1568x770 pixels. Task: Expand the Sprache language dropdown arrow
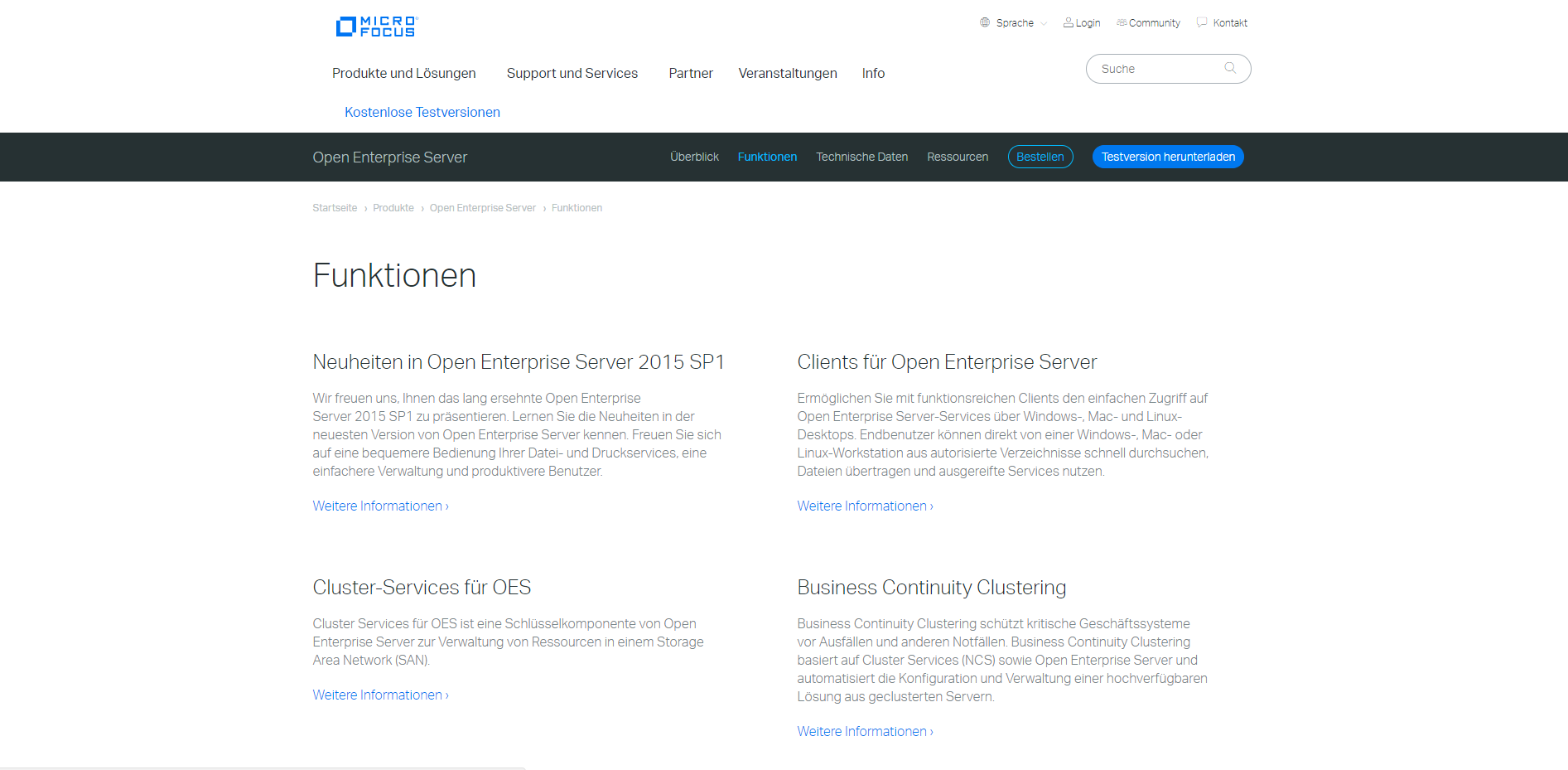(1044, 23)
